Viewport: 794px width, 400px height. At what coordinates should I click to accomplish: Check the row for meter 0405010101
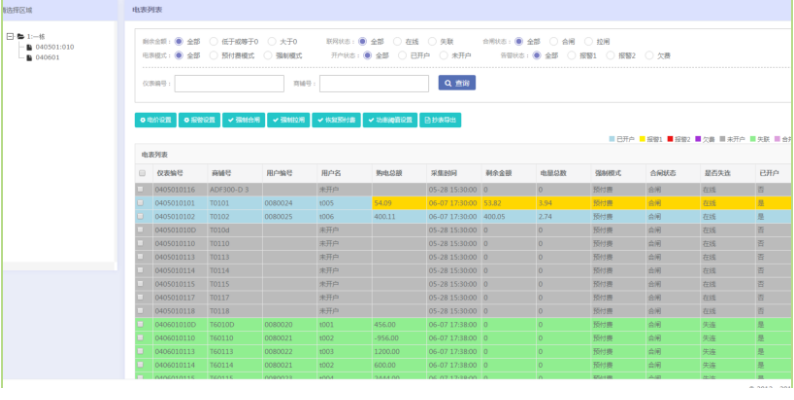pos(141,203)
